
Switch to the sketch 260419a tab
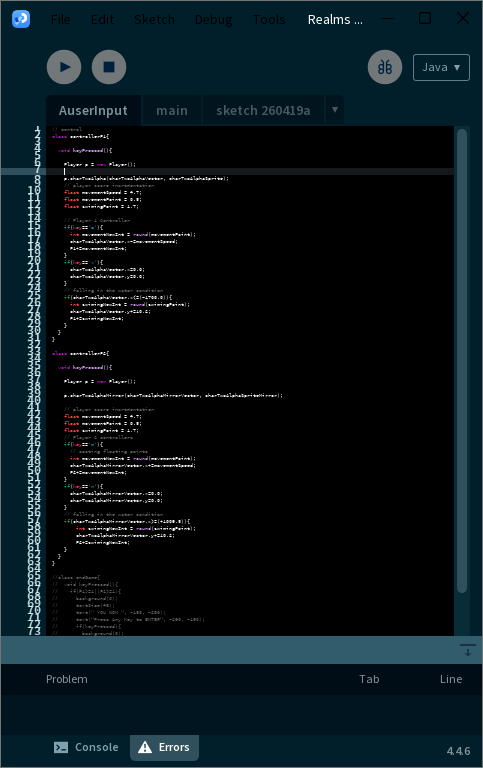(x=263, y=111)
